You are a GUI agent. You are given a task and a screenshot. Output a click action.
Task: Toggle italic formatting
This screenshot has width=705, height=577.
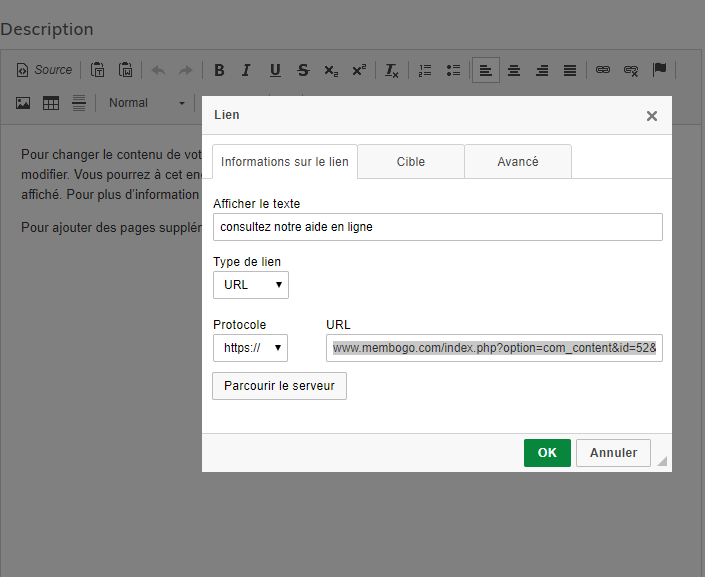[x=247, y=70]
